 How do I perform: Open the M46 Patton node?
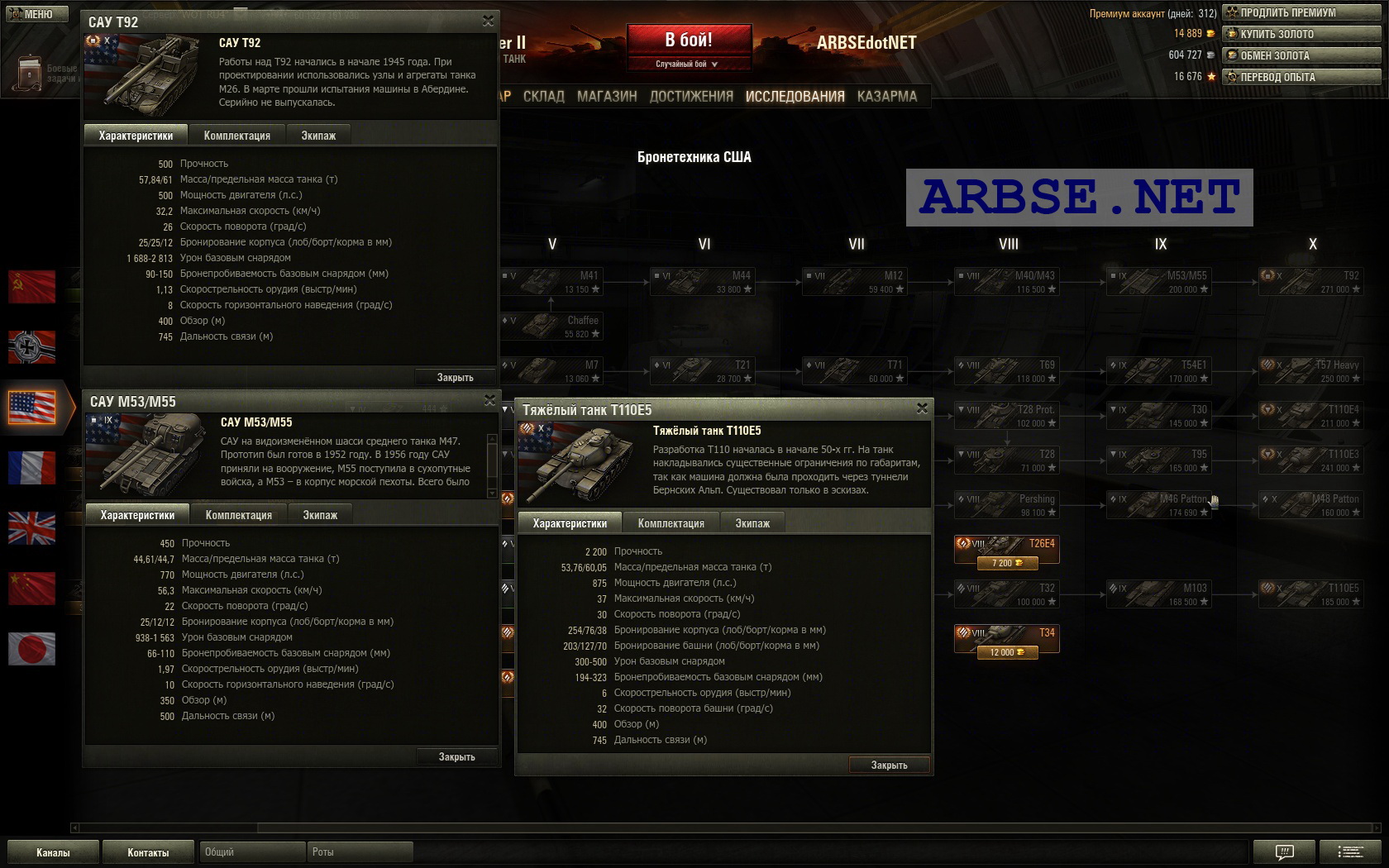point(1158,505)
